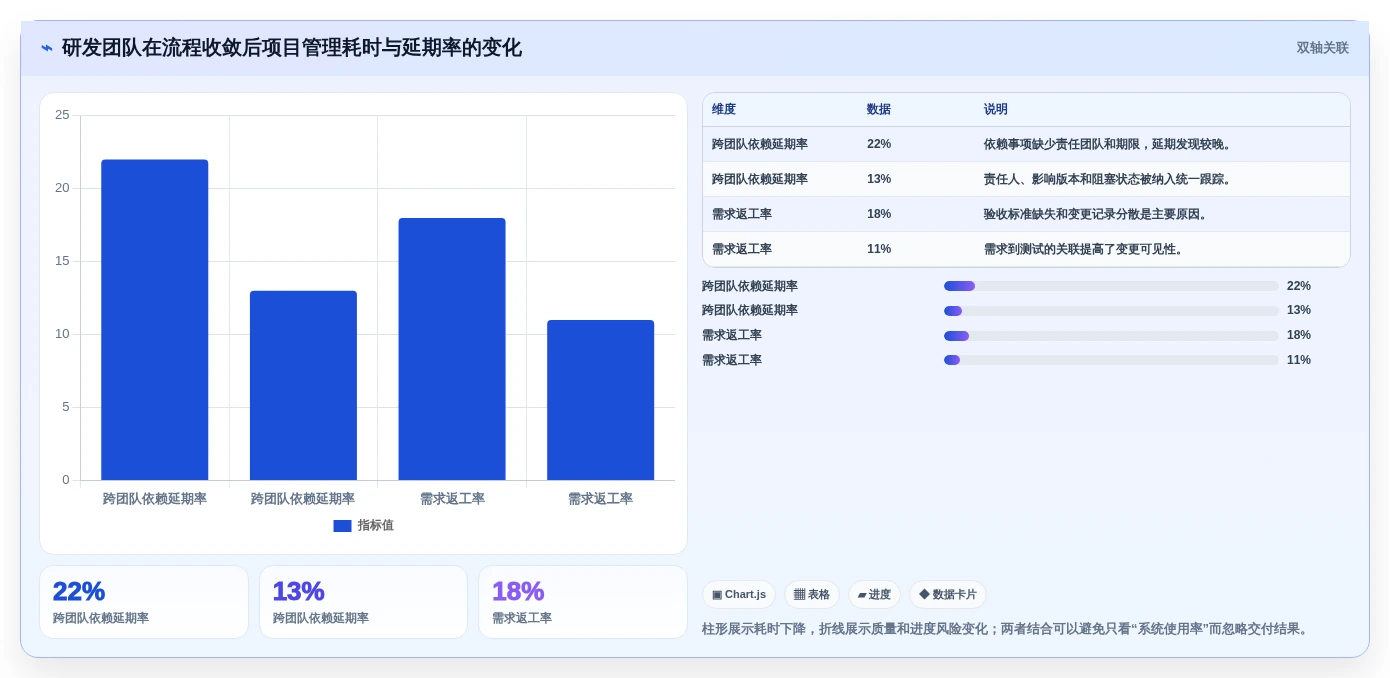Click the dashboard title about 研发团队 项目管理耗时

click(292, 48)
